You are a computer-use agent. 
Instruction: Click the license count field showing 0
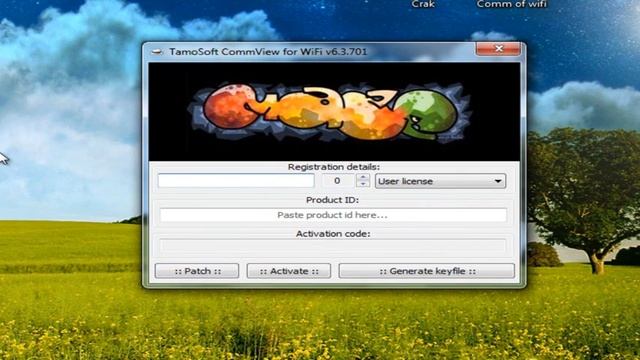(338, 181)
